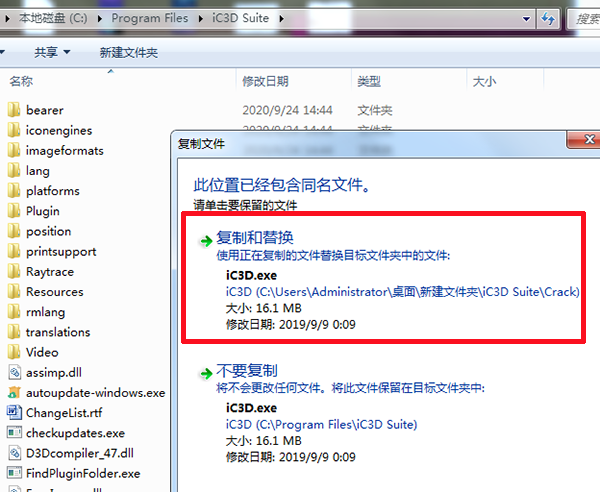
Task: Click the assimp.dll file icon
Action: coord(14,372)
